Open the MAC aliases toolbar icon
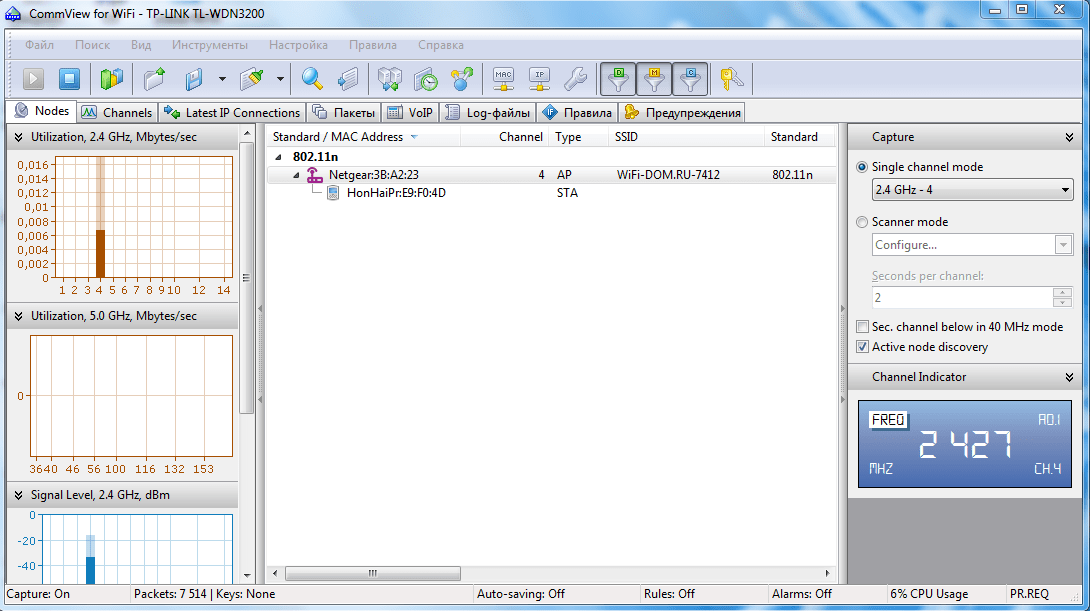Viewport: 1090px width, 611px height. pos(504,78)
